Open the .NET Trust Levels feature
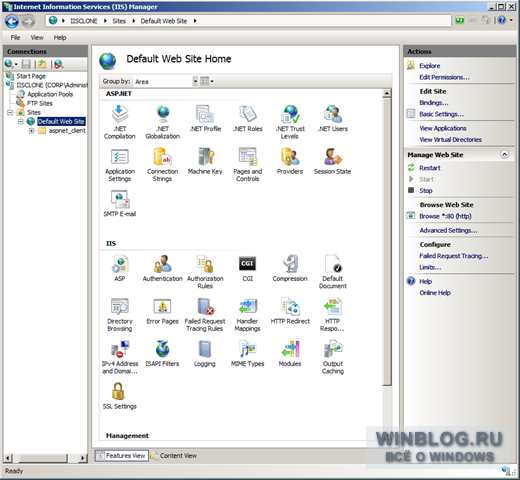 [x=290, y=122]
